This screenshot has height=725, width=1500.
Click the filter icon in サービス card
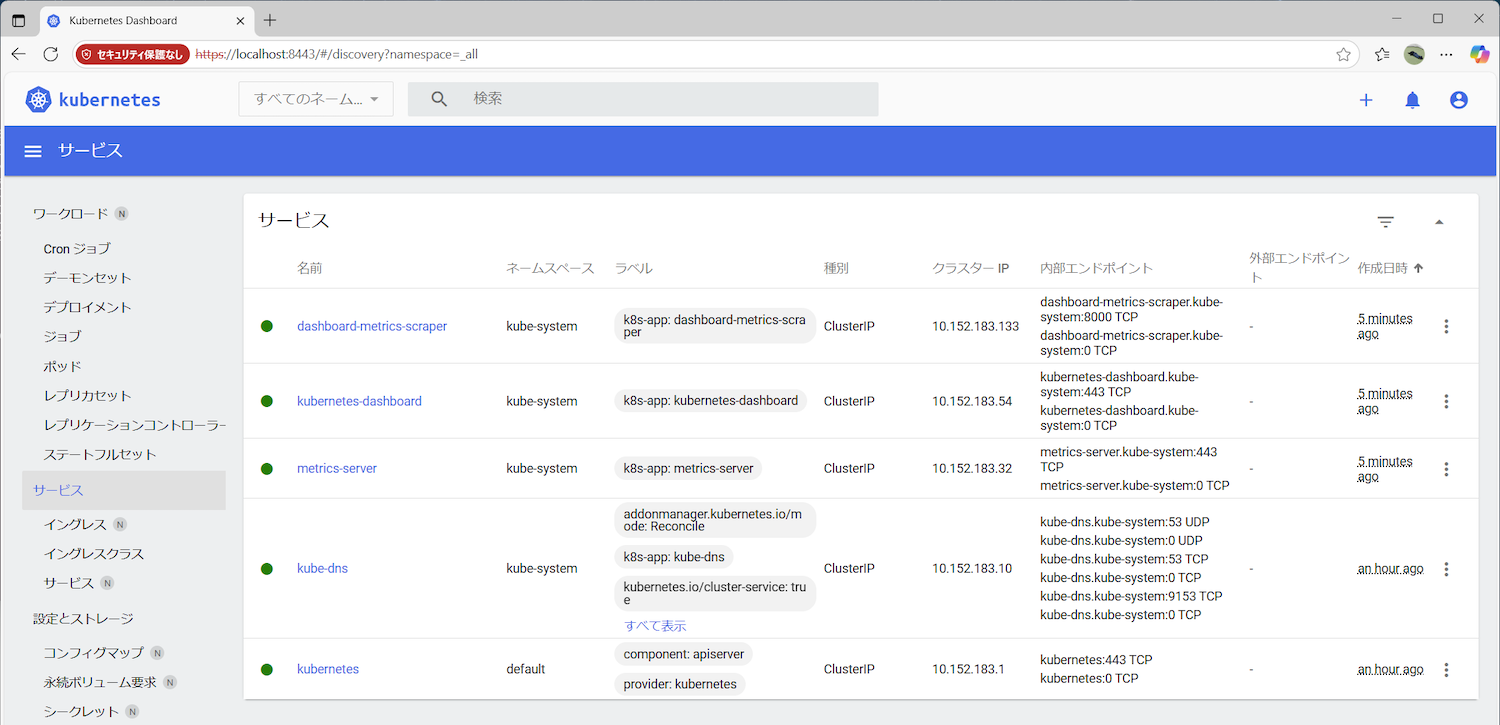(x=1385, y=222)
